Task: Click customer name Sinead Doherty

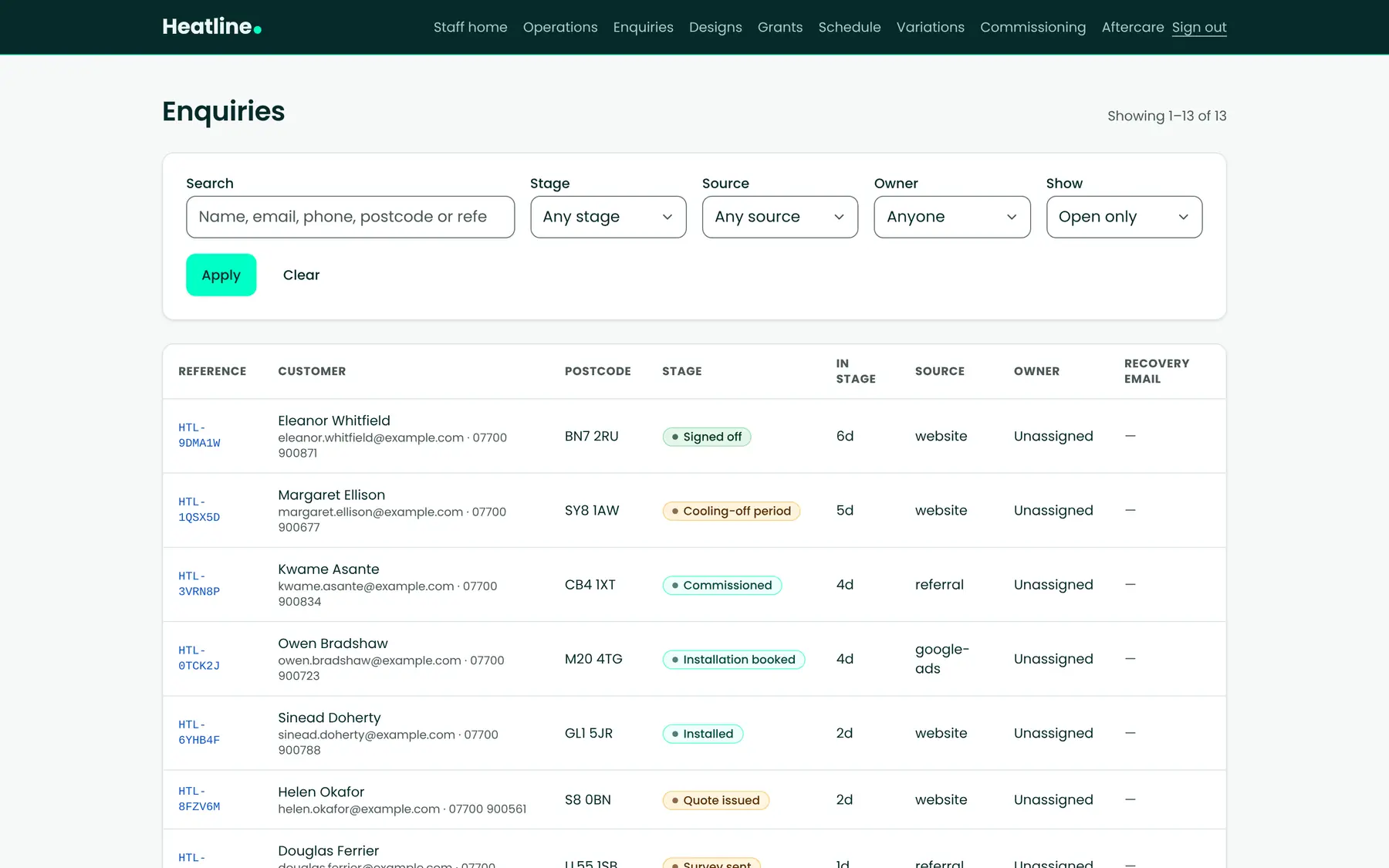Action: pyautogui.click(x=330, y=718)
